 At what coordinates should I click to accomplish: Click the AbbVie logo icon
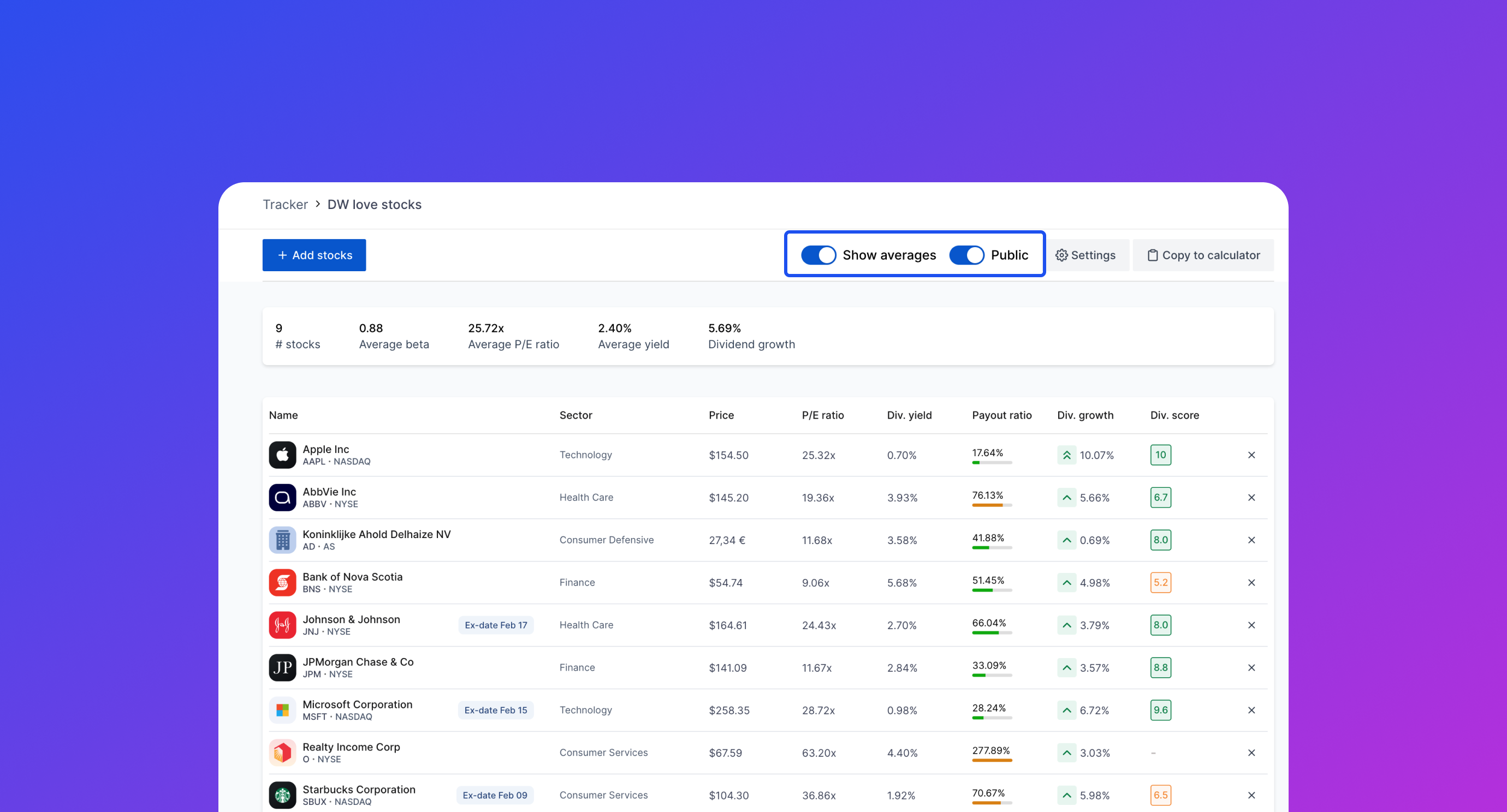(x=282, y=498)
